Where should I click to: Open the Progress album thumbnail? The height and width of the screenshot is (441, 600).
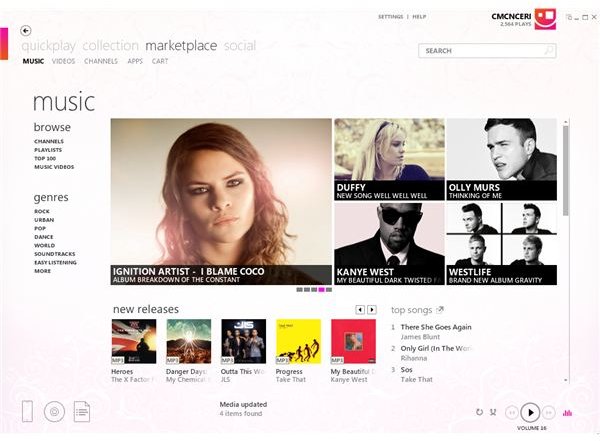pos(298,341)
